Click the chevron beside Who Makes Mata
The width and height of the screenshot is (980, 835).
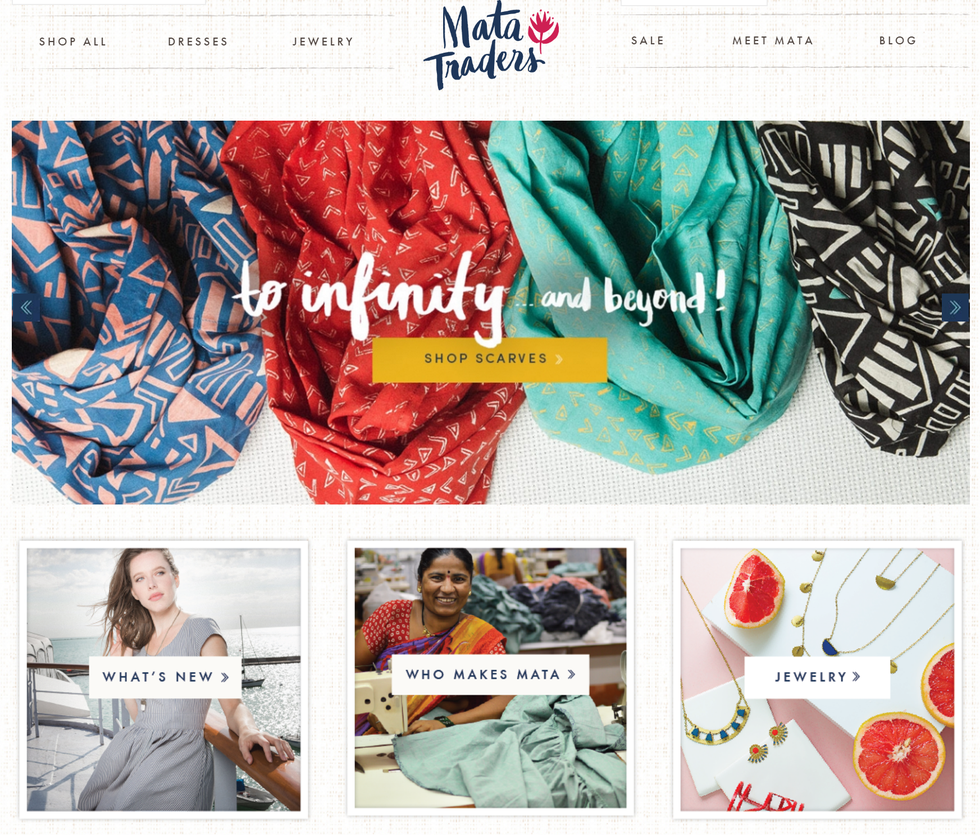(571, 674)
